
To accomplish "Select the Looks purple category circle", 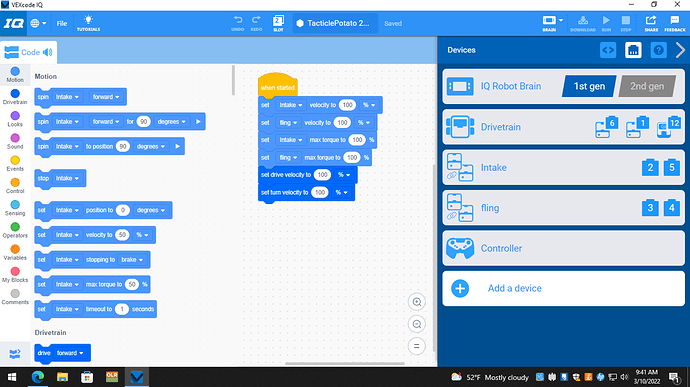I will [x=15, y=115].
